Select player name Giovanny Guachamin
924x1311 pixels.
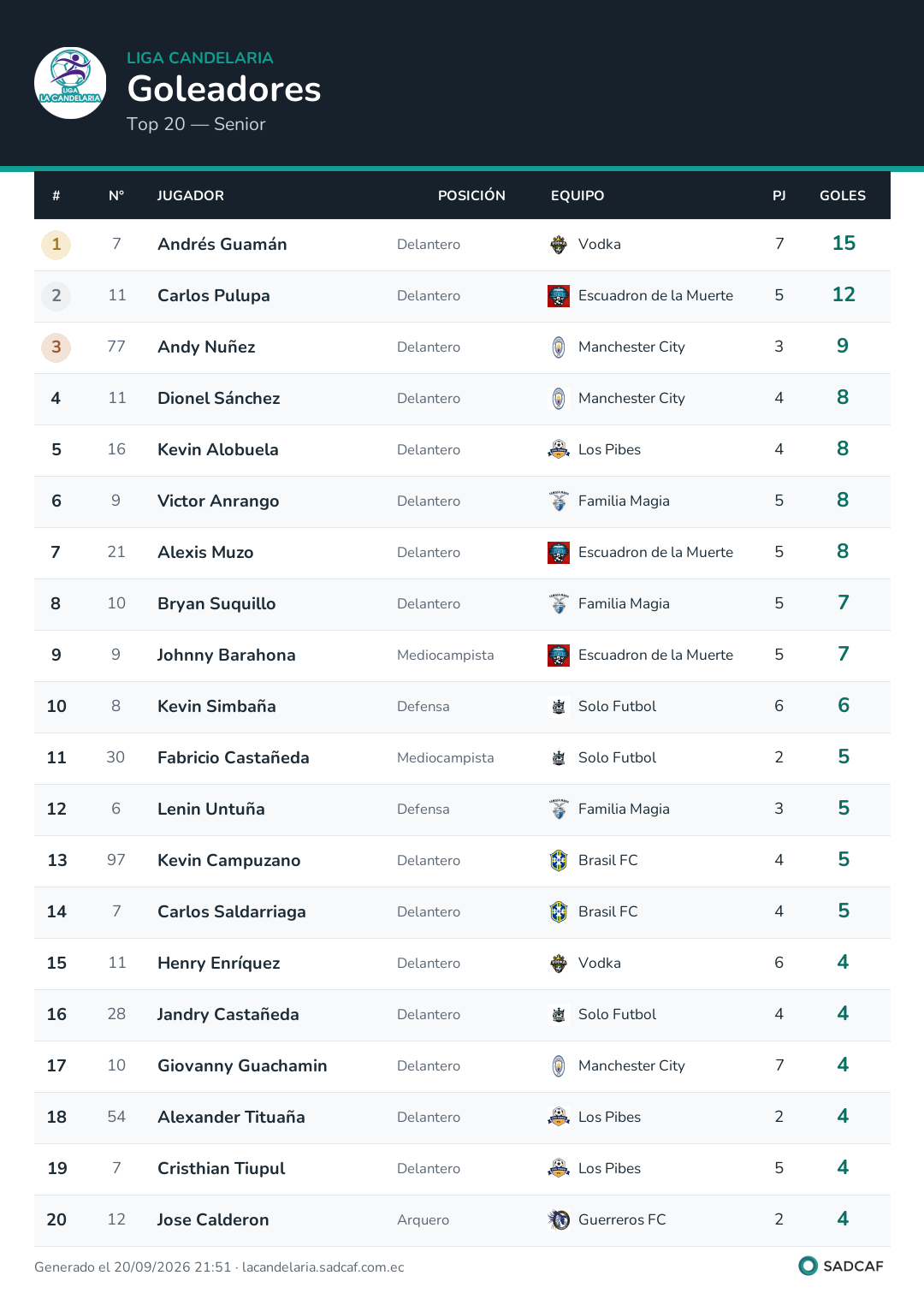(242, 1065)
